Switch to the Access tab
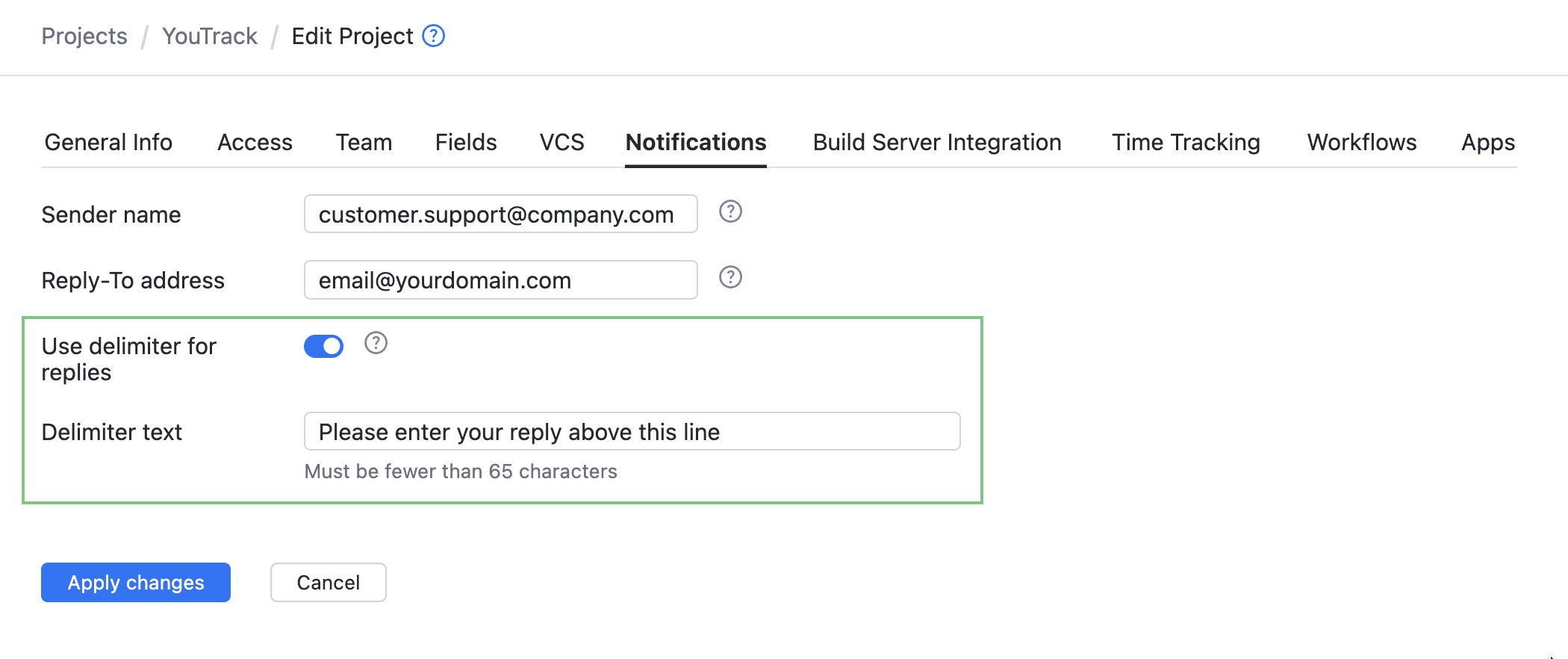Viewport: 1568px width, 659px height. pos(255,143)
